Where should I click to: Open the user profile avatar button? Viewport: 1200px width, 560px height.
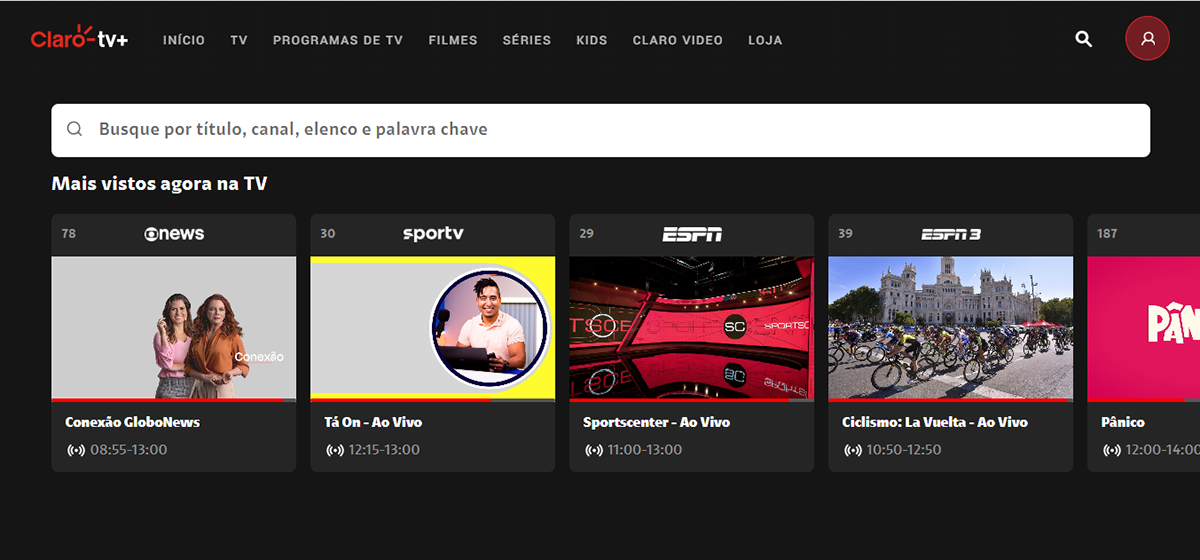[1147, 39]
